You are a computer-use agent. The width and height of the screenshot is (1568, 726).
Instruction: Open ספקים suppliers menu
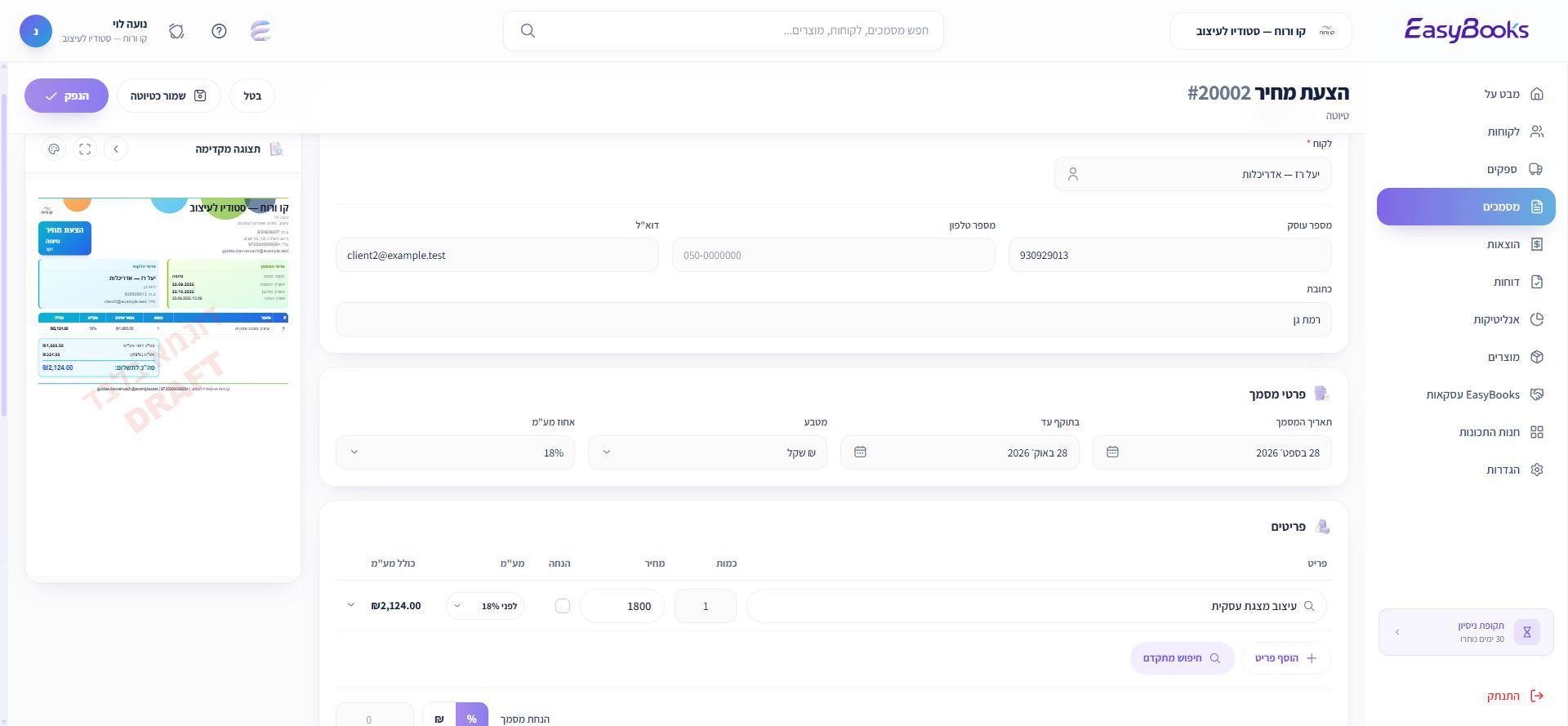click(1466, 169)
